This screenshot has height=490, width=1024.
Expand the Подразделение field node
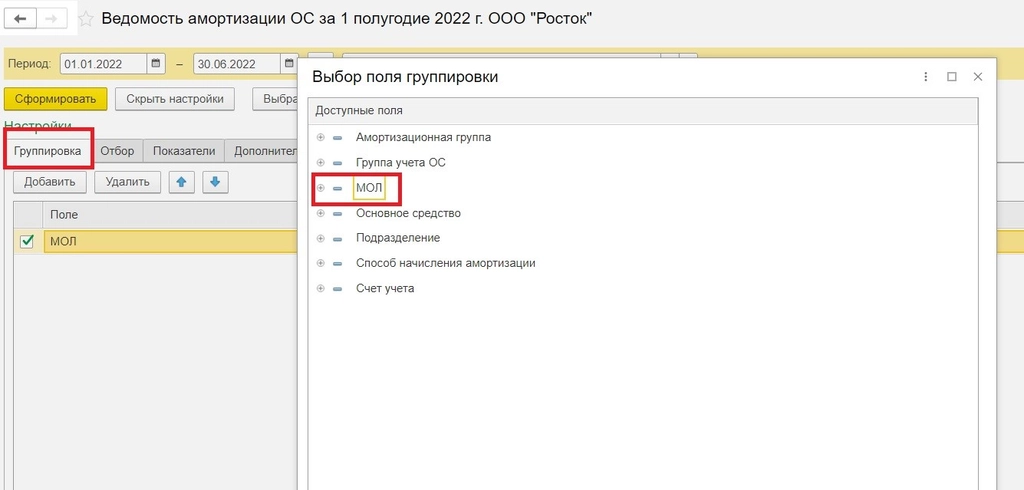(x=320, y=238)
